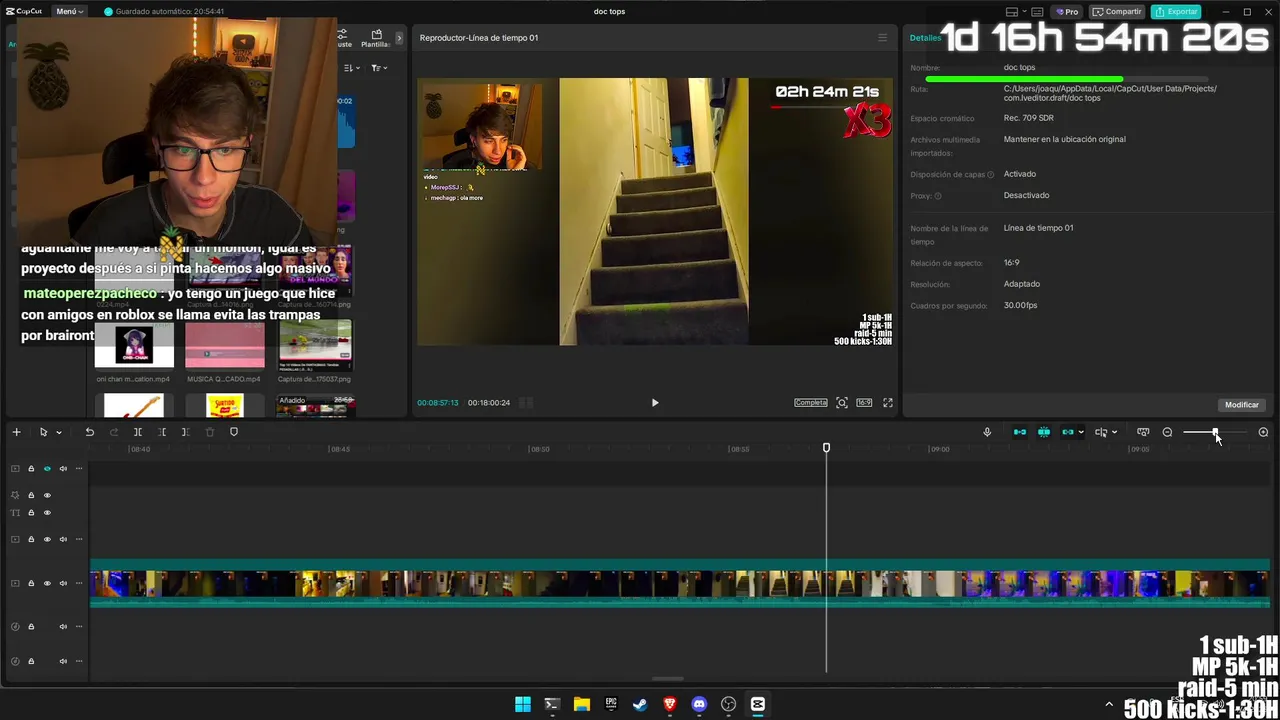Image resolution: width=1280 pixels, height=720 pixels.
Task: Delete the clip part right of the playhead
Action: 185,432
